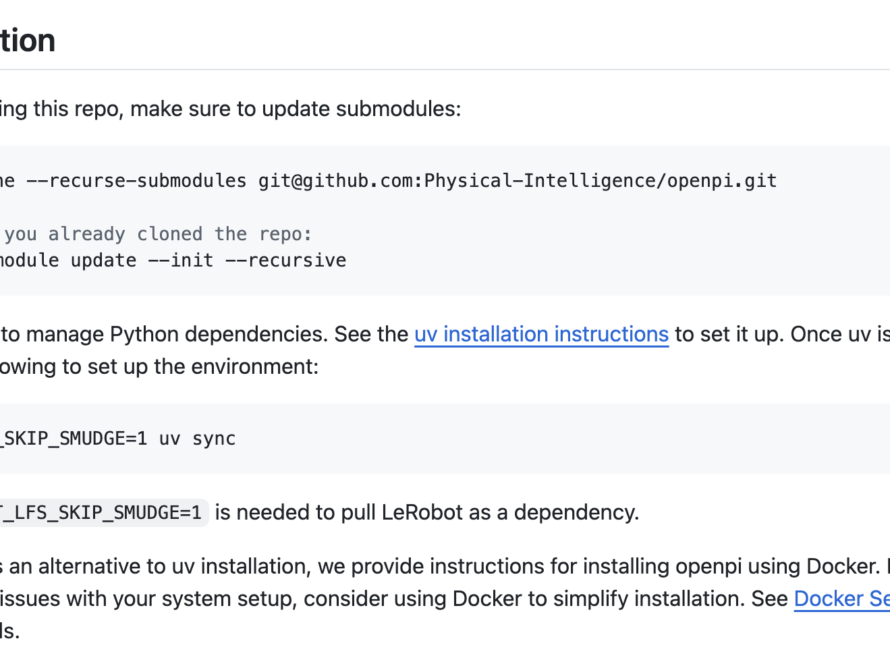Click the Installation section heading
The width and height of the screenshot is (890, 664).
[28, 41]
